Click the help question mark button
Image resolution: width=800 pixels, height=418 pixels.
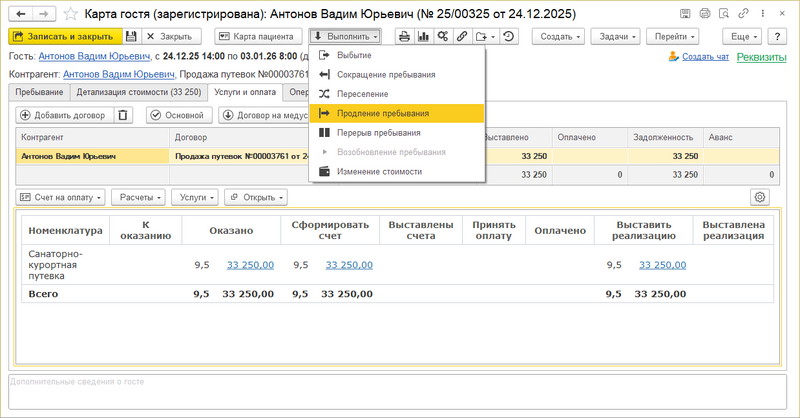(780, 36)
